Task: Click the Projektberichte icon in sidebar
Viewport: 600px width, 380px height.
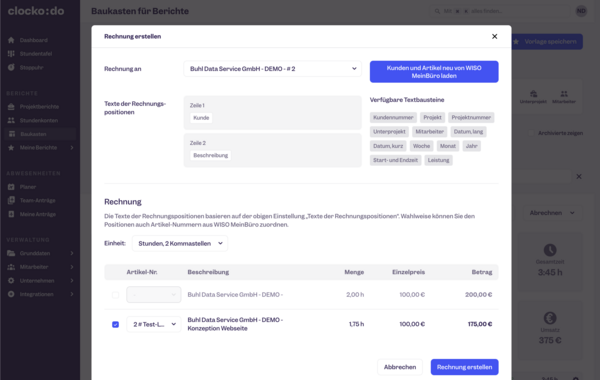Action: [x=11, y=107]
